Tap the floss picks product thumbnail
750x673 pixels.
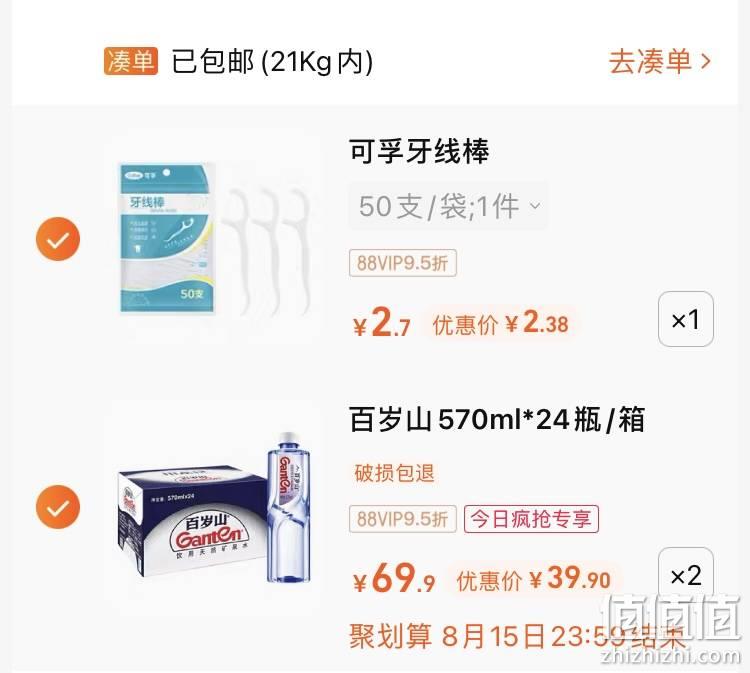tap(213, 239)
